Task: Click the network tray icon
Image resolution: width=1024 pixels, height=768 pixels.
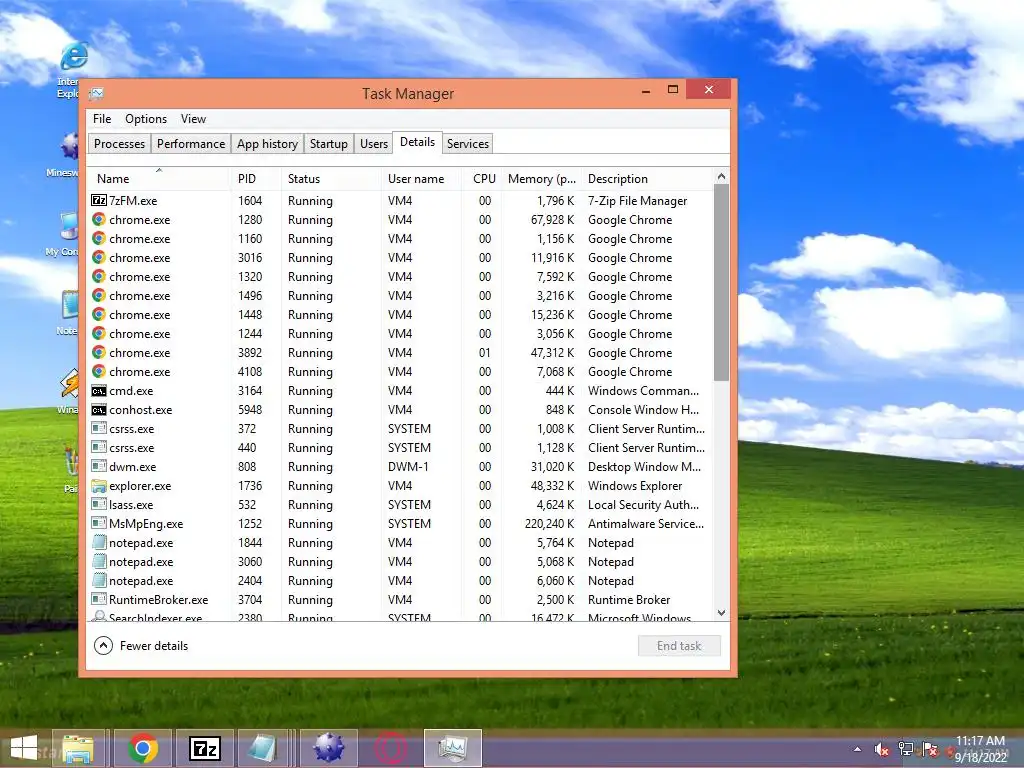Action: pos(906,750)
